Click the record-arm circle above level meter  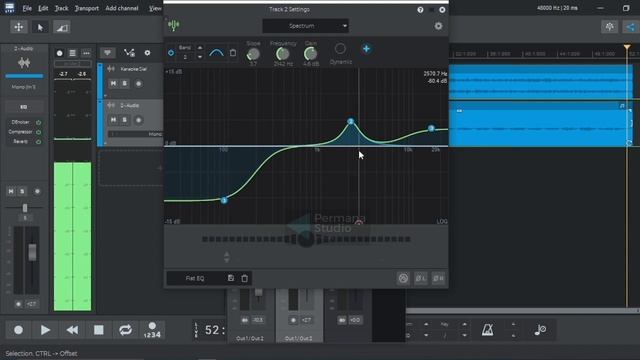pos(60,53)
